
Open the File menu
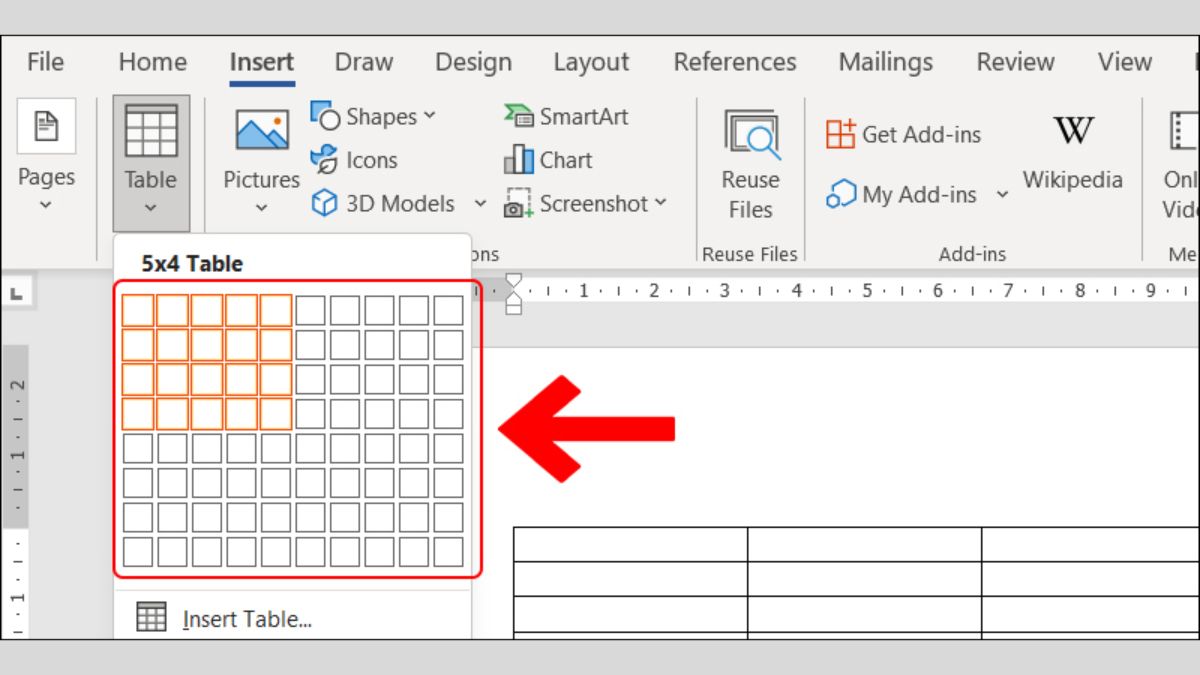point(45,62)
